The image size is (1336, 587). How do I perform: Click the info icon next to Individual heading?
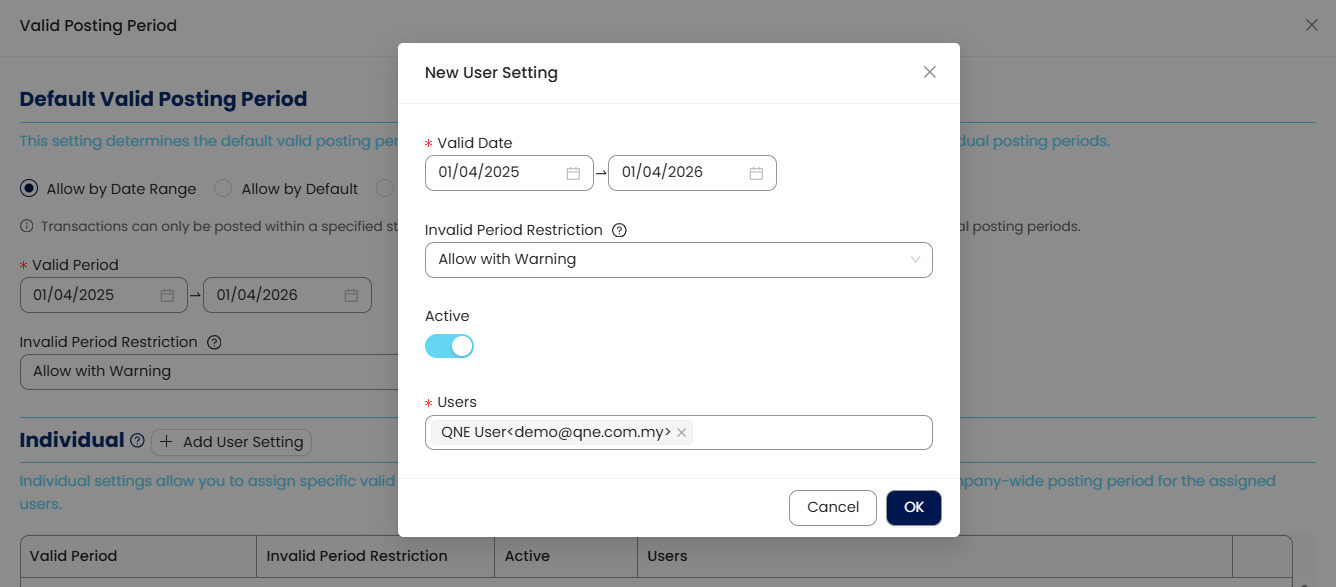click(137, 441)
